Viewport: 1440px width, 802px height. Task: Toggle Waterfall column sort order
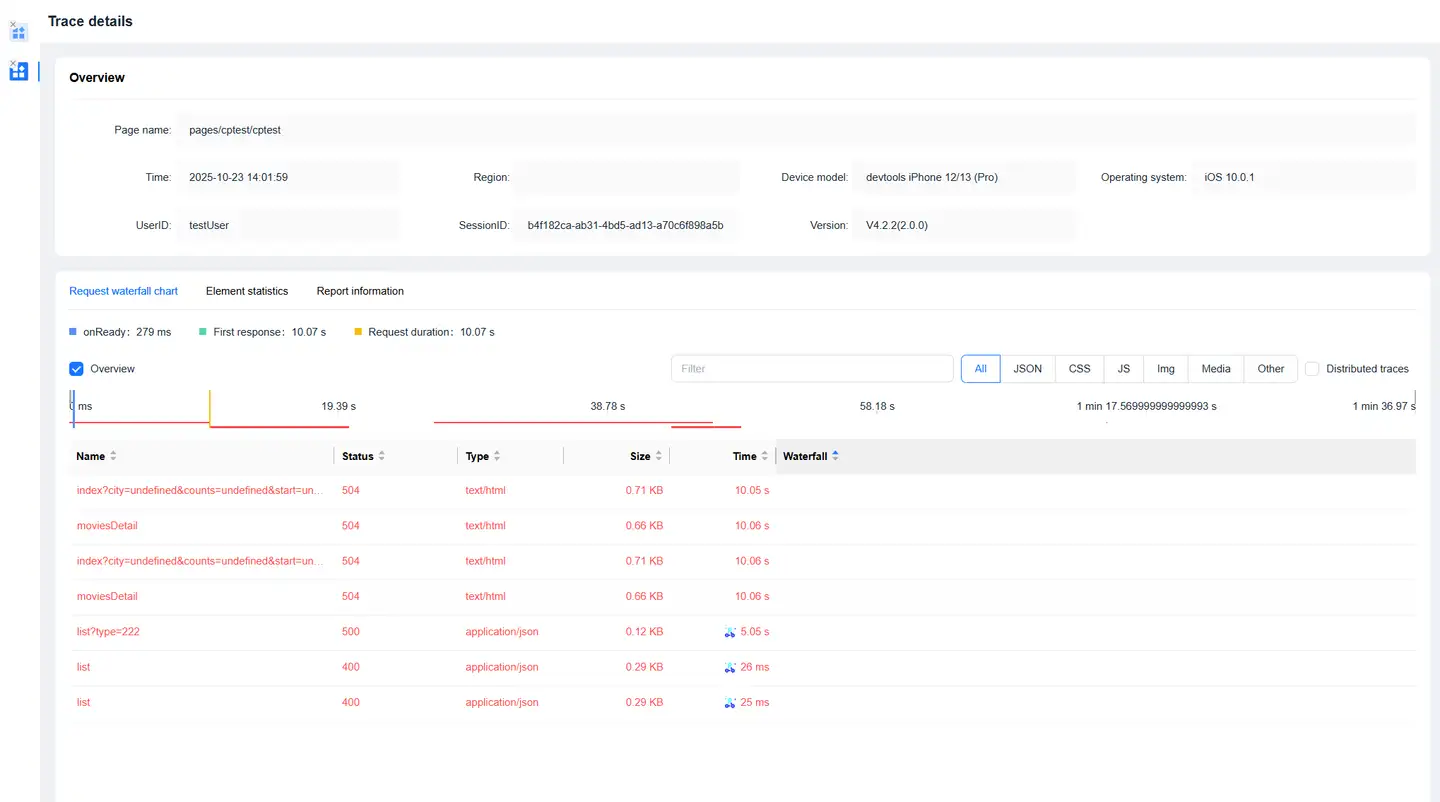835,456
